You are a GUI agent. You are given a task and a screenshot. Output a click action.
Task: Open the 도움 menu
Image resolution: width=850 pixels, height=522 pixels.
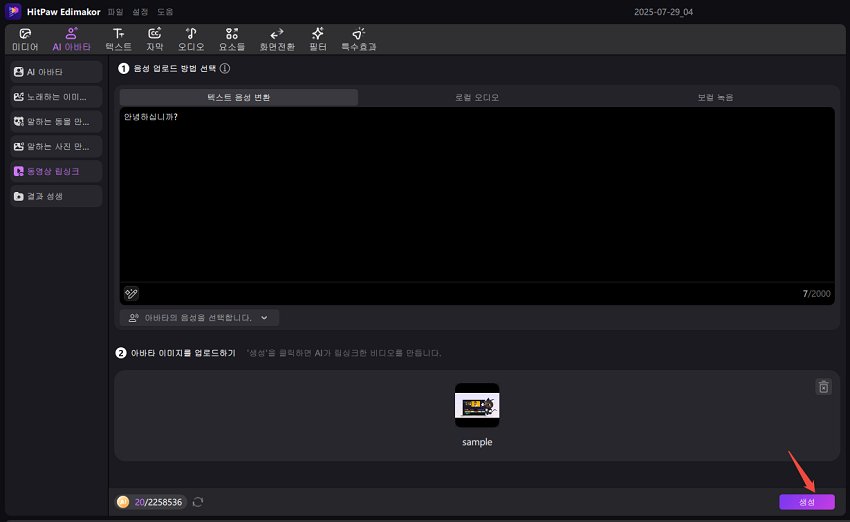[x=165, y=12]
